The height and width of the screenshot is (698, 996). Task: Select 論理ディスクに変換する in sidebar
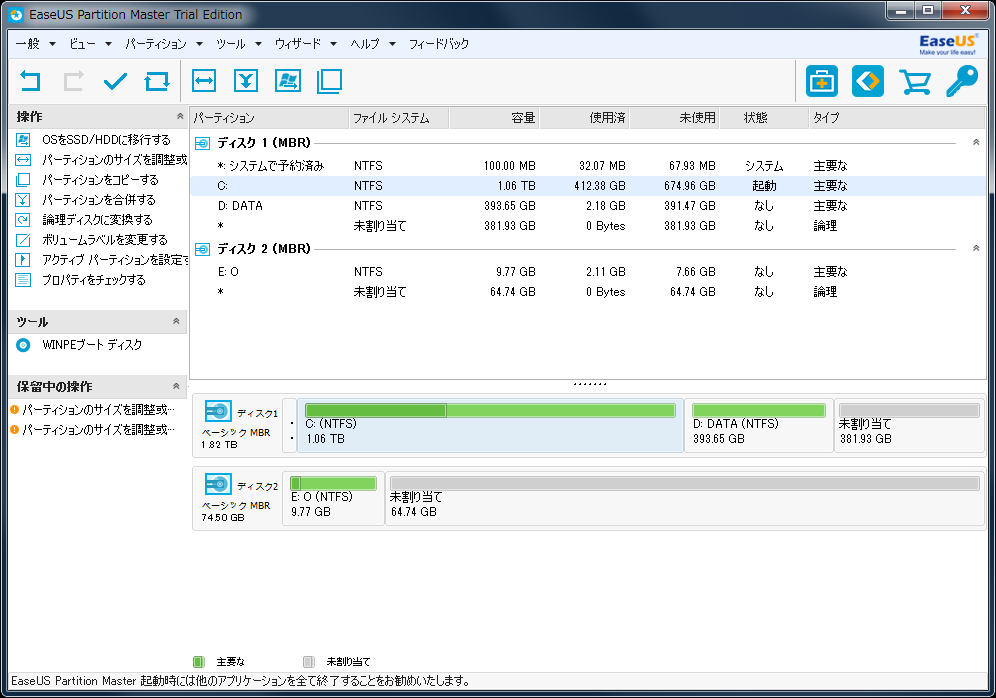[97, 220]
